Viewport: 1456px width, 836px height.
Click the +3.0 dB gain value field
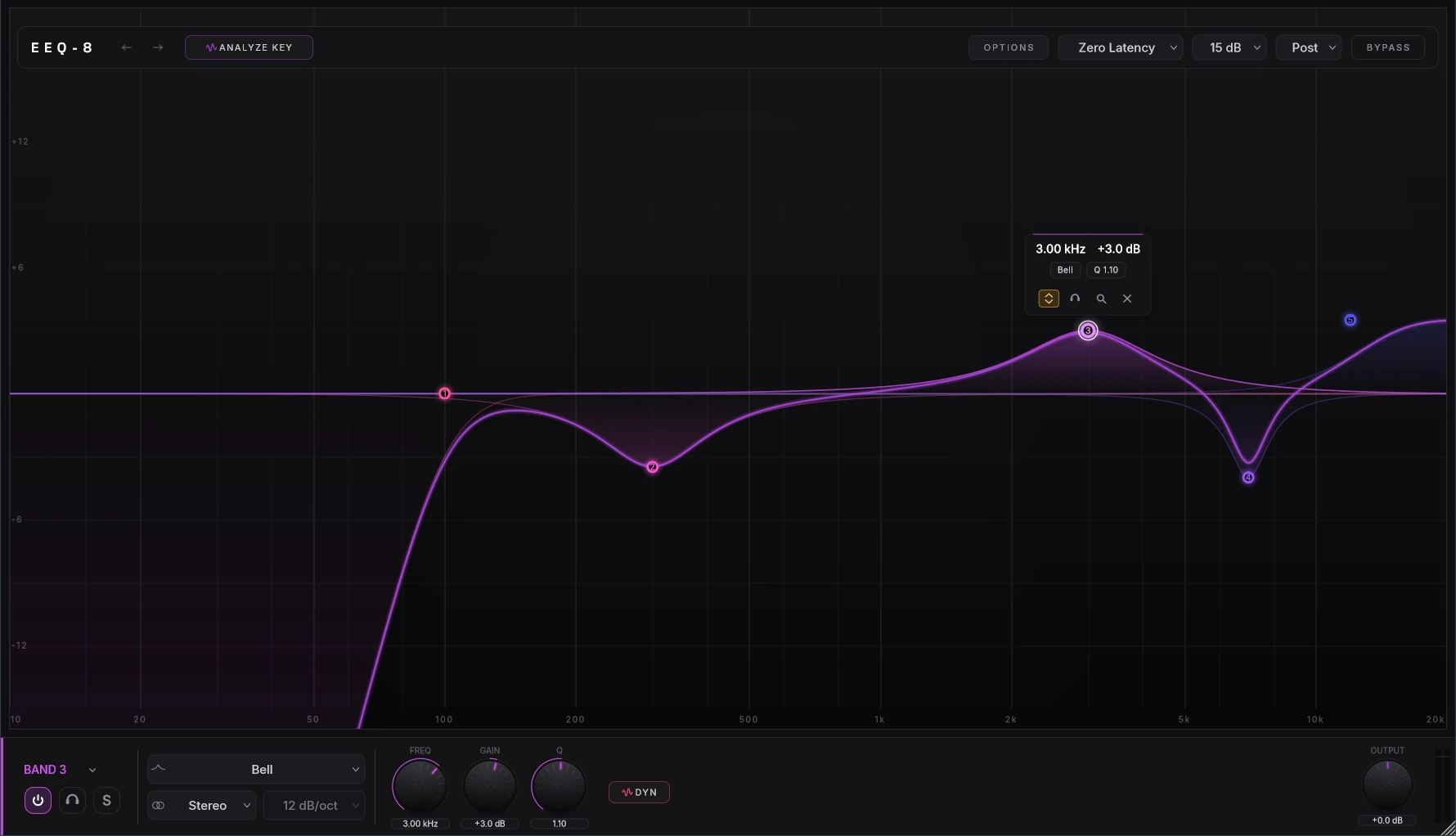490,824
